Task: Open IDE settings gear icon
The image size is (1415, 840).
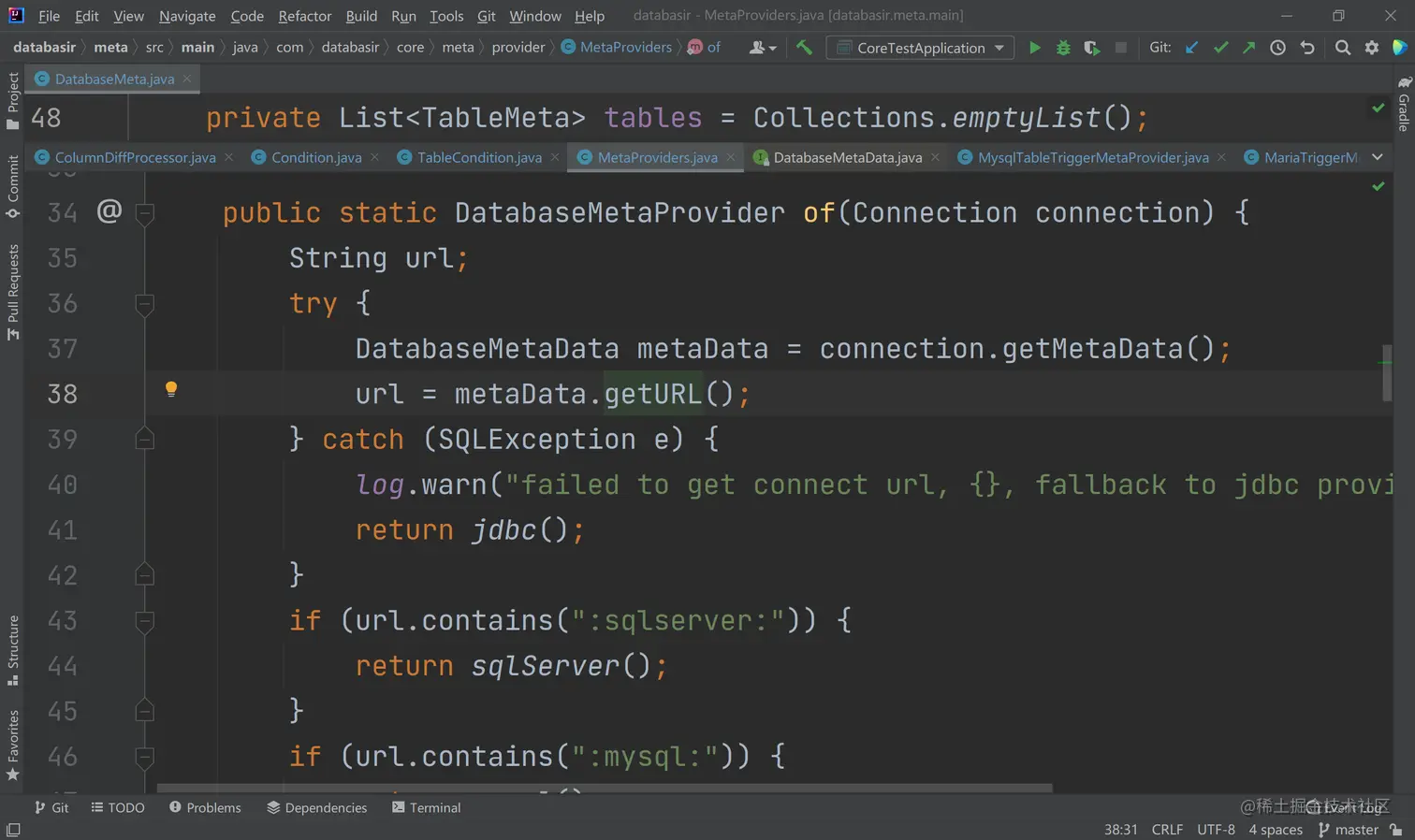Action: (1372, 48)
